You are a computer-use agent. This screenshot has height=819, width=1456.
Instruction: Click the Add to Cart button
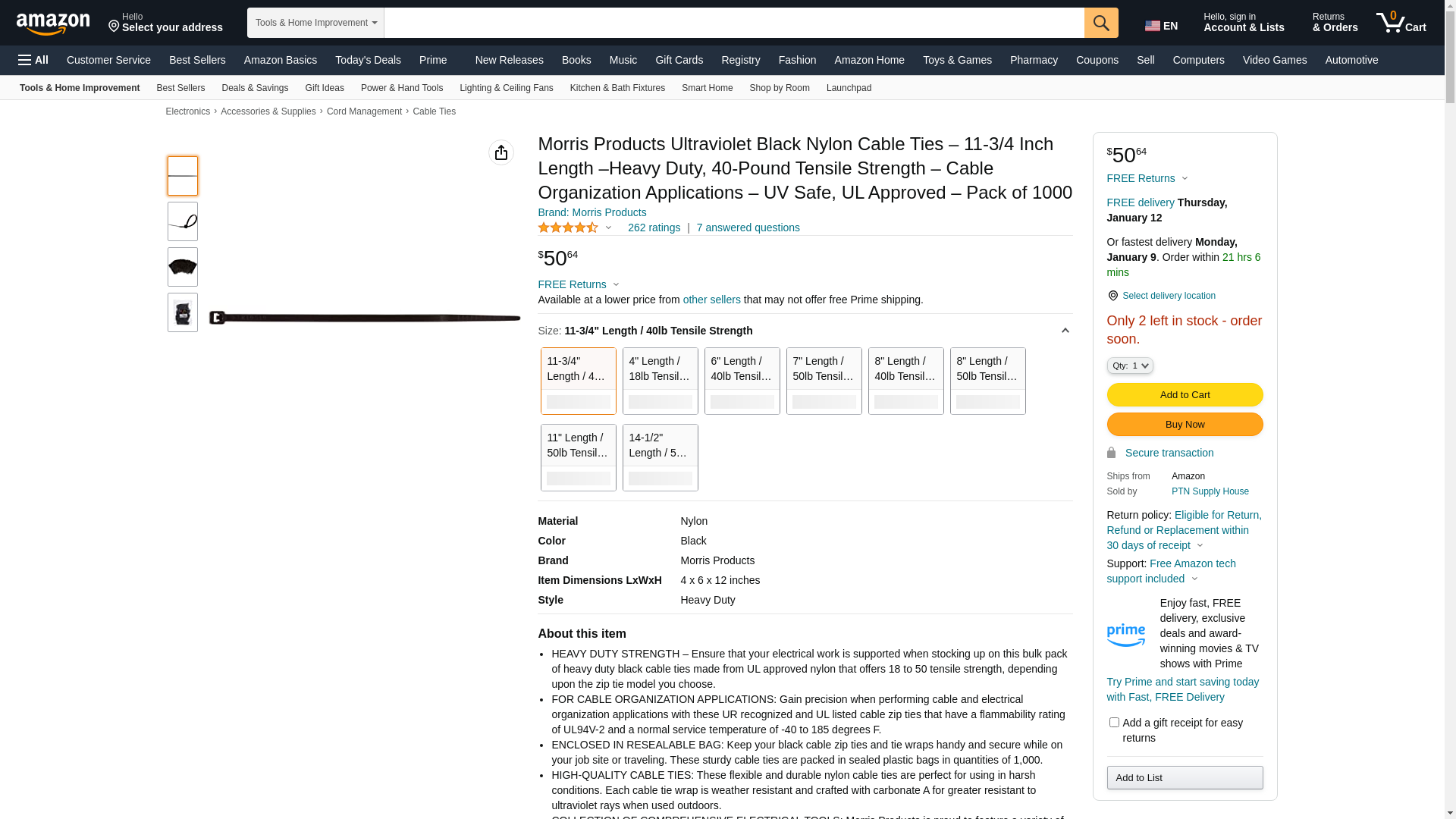coord(1185,394)
